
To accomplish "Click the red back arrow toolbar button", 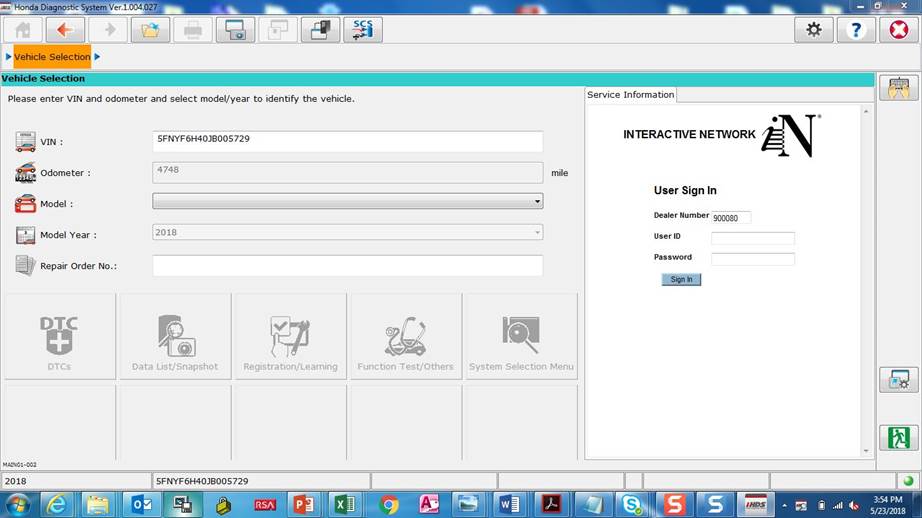I will point(65,30).
